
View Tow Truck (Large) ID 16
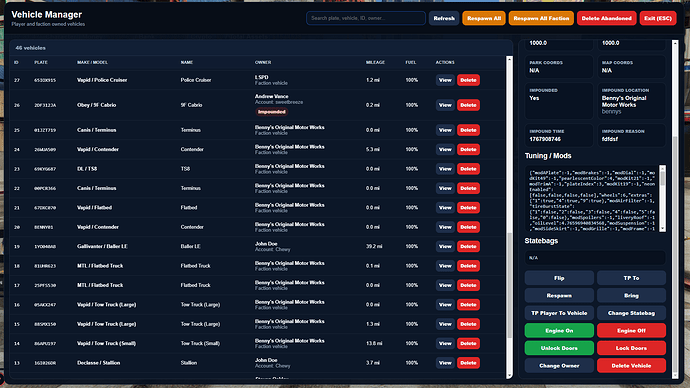click(x=445, y=304)
